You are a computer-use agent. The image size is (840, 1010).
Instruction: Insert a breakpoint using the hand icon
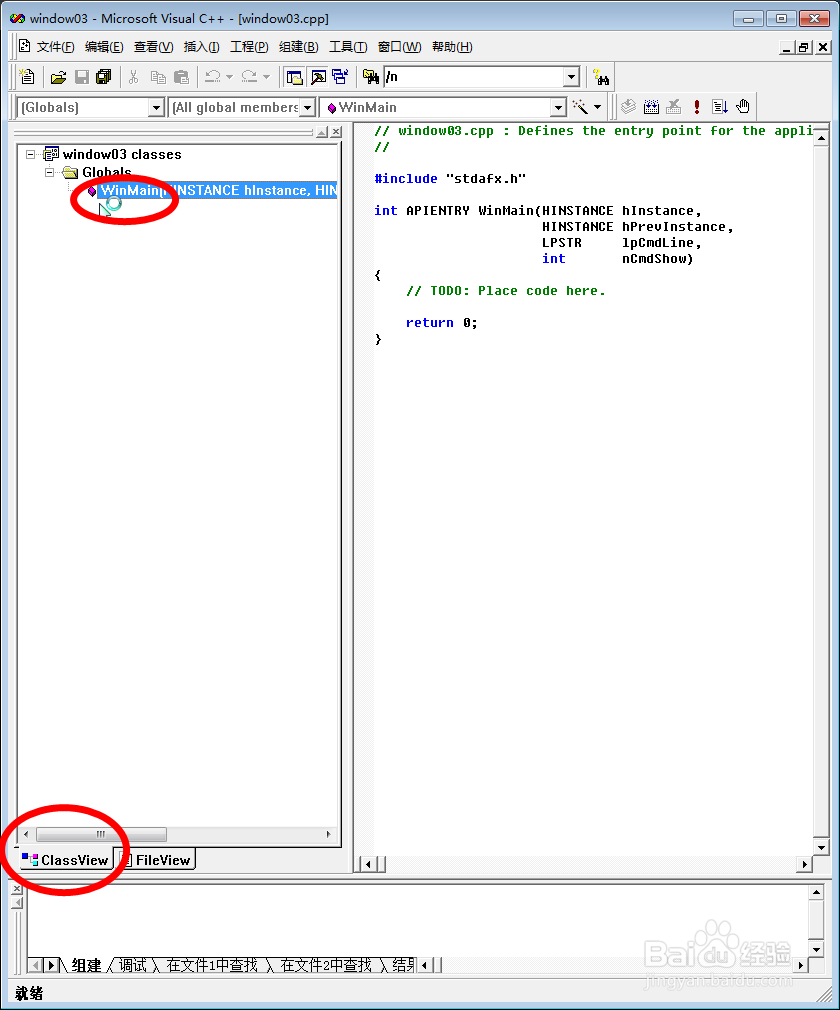coord(743,106)
